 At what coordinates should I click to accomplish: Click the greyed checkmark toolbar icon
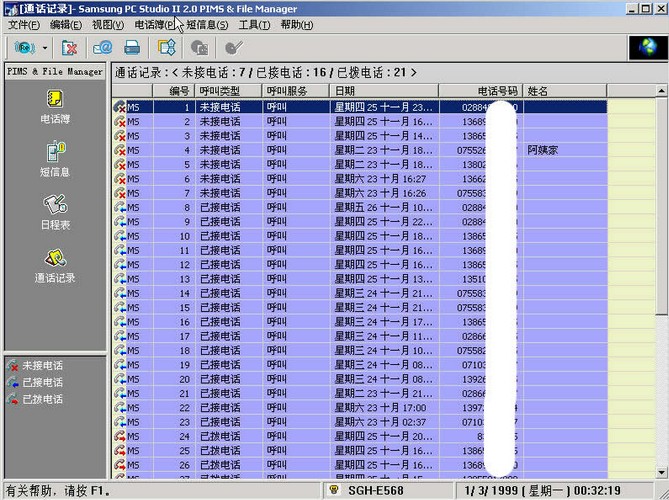tap(233, 47)
